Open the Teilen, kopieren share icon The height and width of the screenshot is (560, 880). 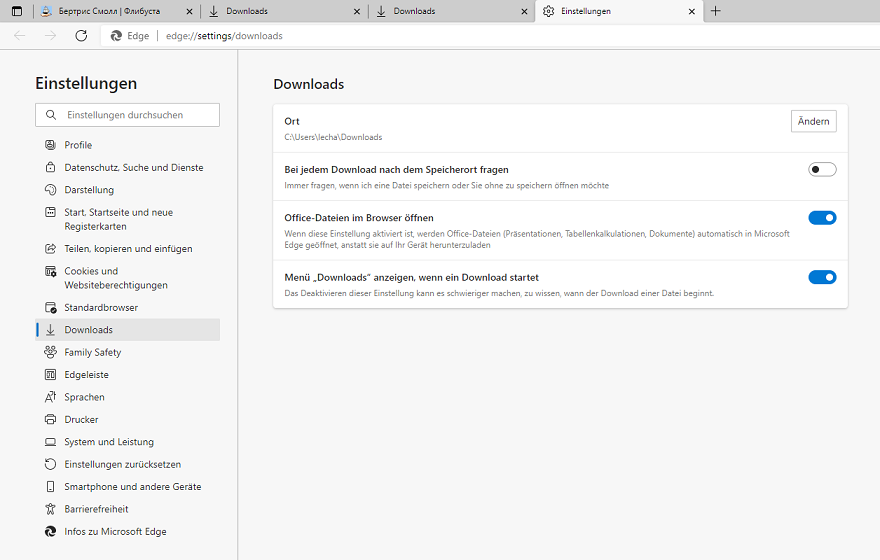[x=51, y=249]
